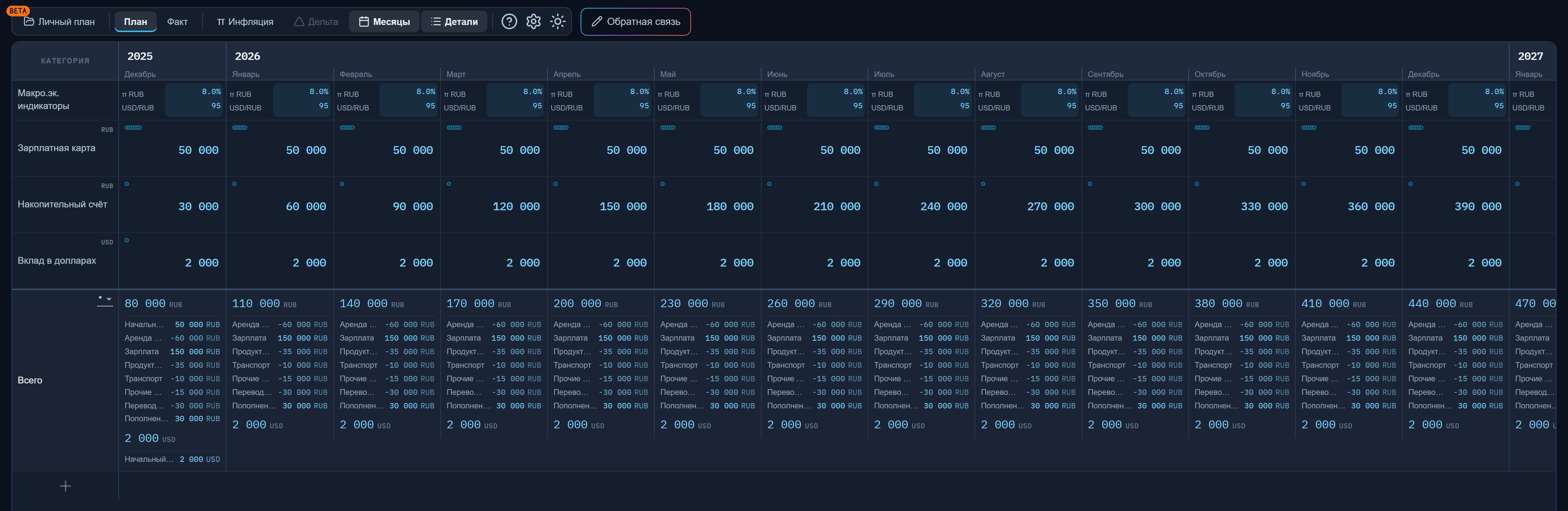Switch to the Факт tab

(x=177, y=21)
